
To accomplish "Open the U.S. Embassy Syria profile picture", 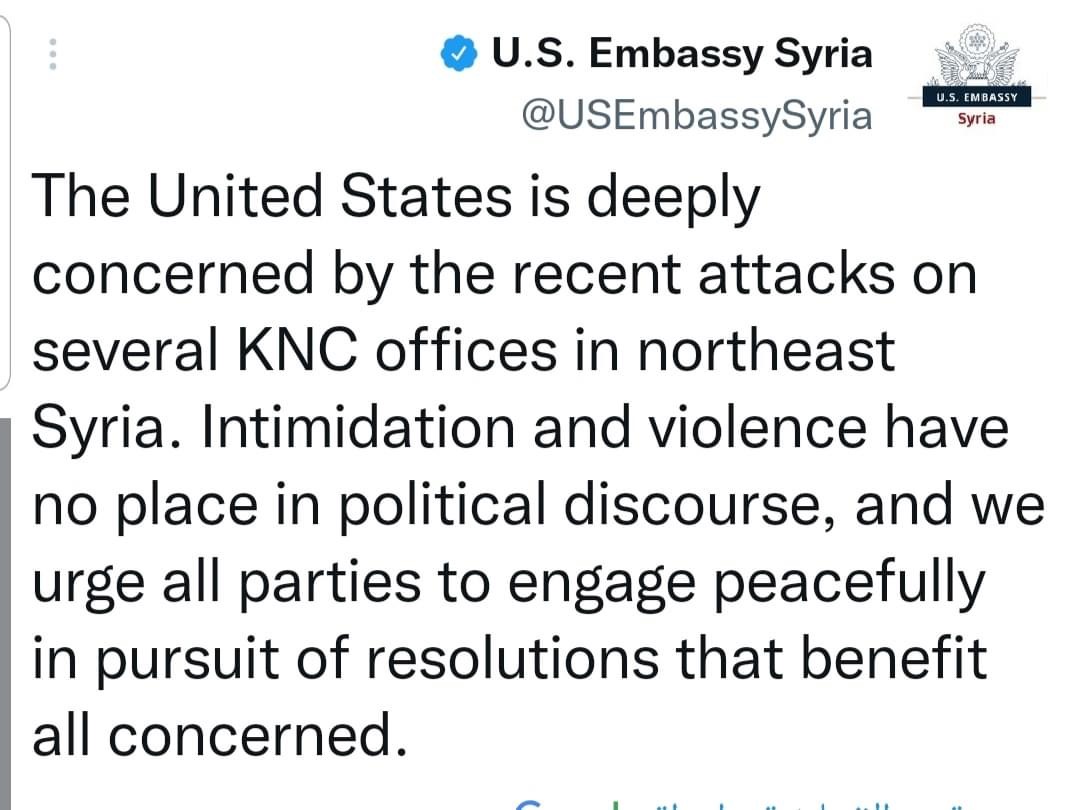I will point(977,74).
